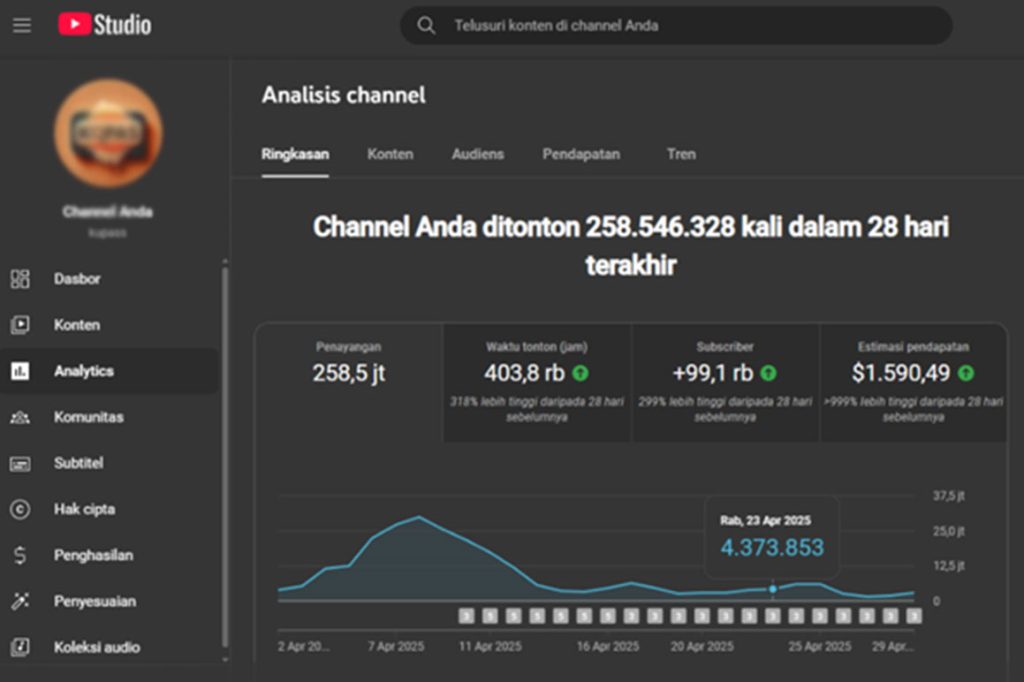Click the chart data point for 23 Apr
This screenshot has height=682, width=1024.
click(x=773, y=589)
